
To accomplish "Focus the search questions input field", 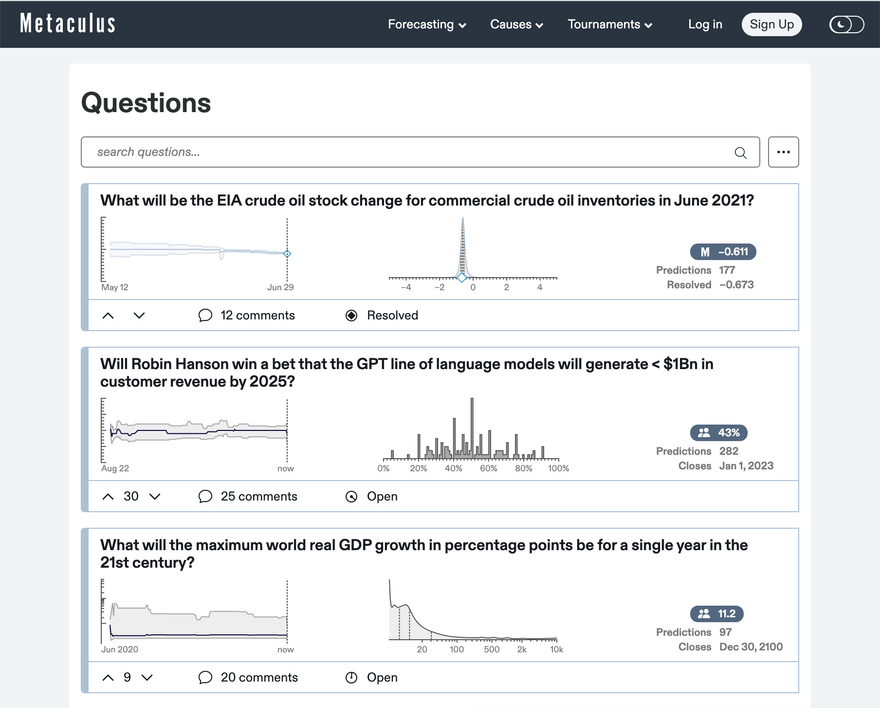I will (x=410, y=152).
